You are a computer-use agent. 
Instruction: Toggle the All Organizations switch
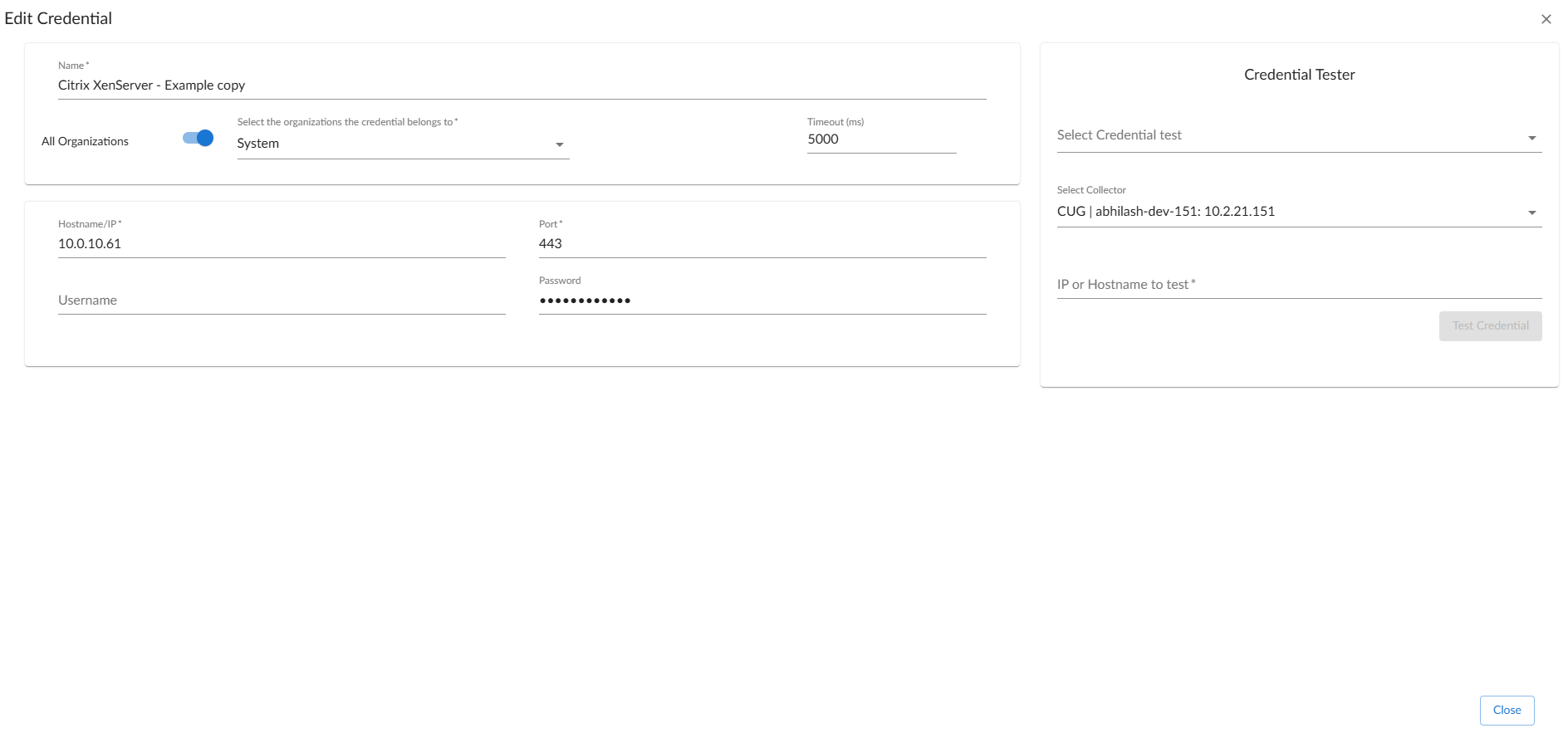(198, 139)
